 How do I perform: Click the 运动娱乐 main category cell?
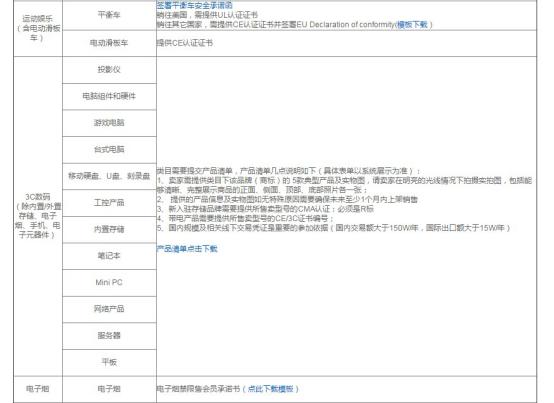(x=38, y=28)
